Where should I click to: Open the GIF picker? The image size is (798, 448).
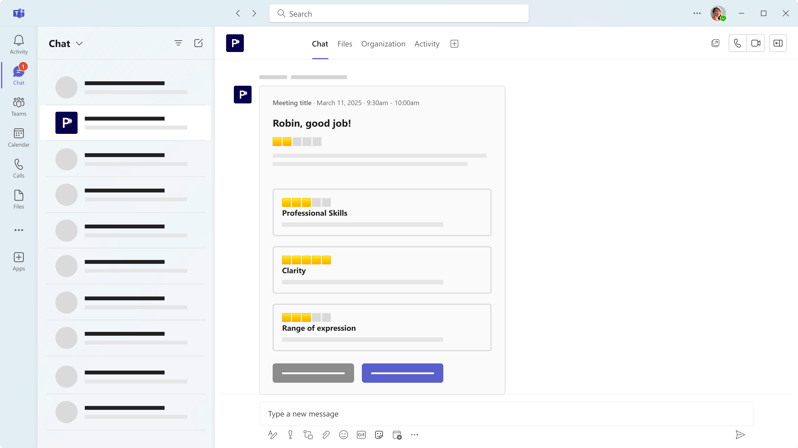coord(361,435)
